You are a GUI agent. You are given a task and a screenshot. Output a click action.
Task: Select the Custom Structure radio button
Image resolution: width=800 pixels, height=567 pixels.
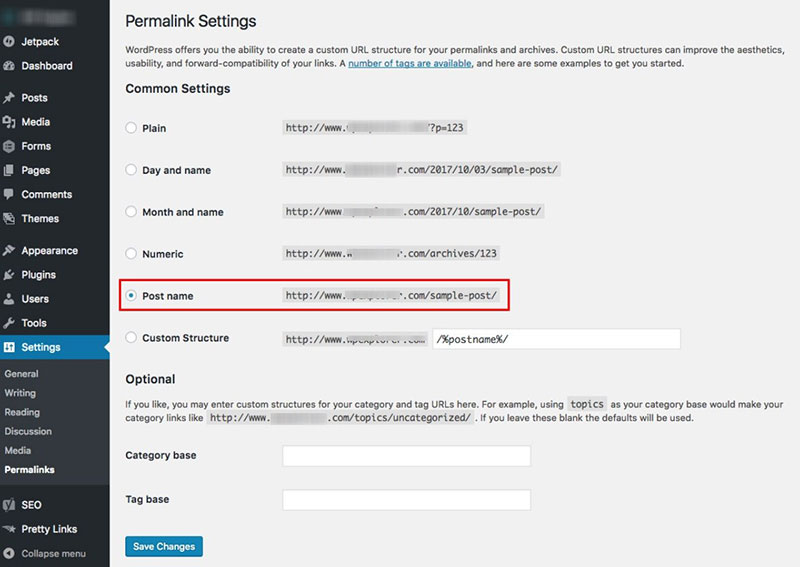pos(131,337)
